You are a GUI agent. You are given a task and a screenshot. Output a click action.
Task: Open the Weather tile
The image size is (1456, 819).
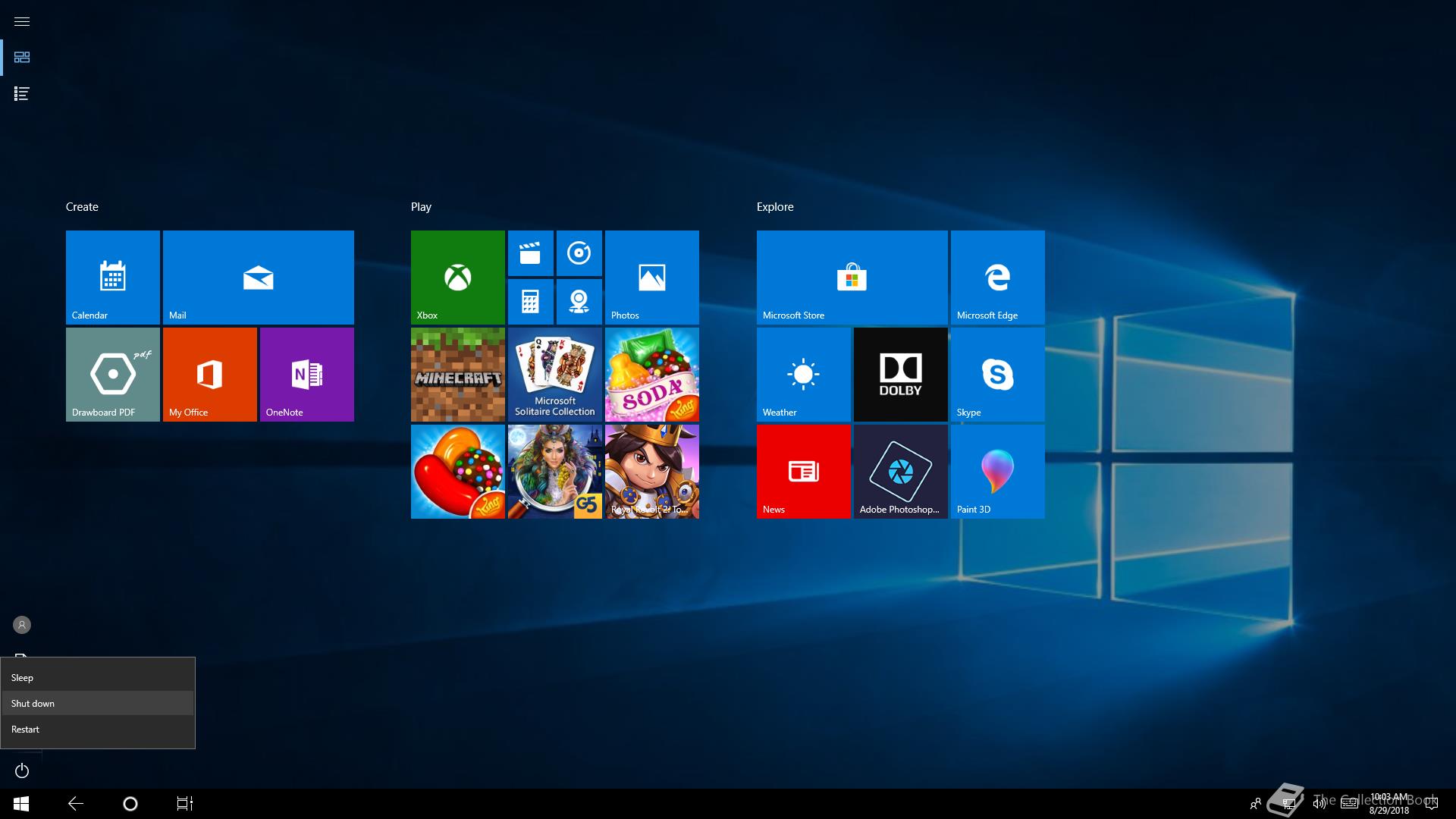coord(804,375)
